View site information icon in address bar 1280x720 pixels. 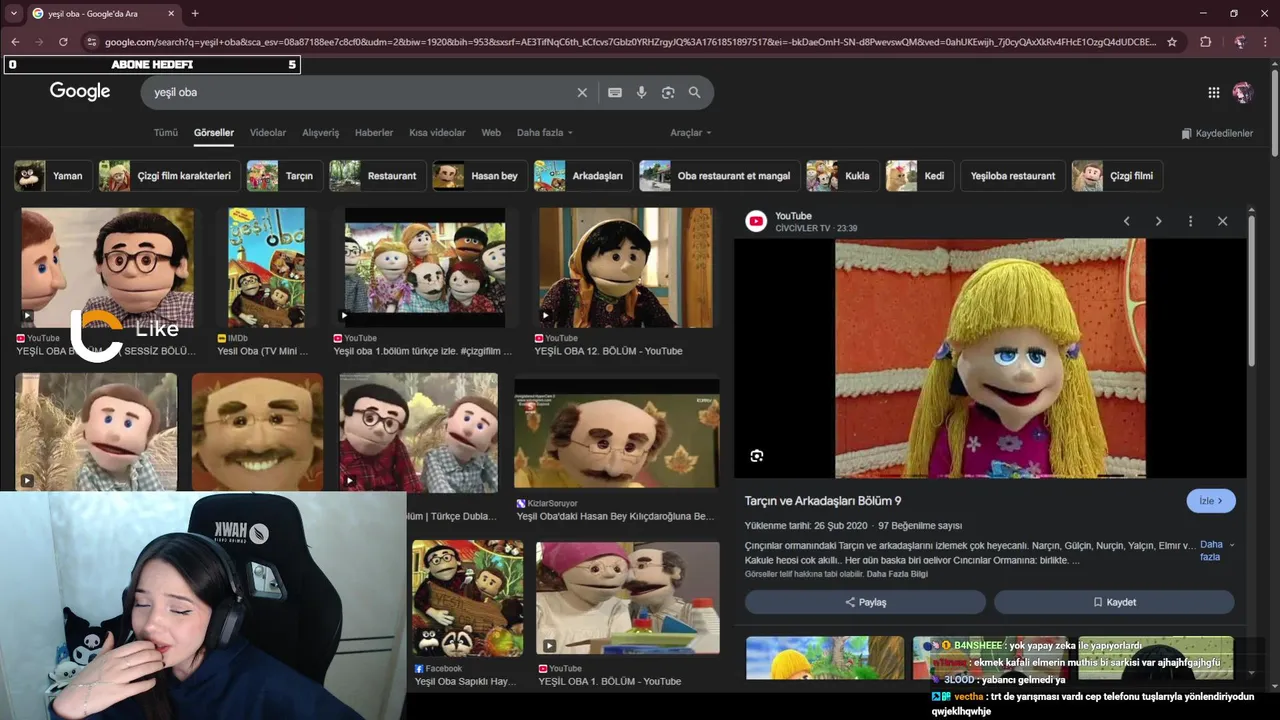[x=91, y=42]
